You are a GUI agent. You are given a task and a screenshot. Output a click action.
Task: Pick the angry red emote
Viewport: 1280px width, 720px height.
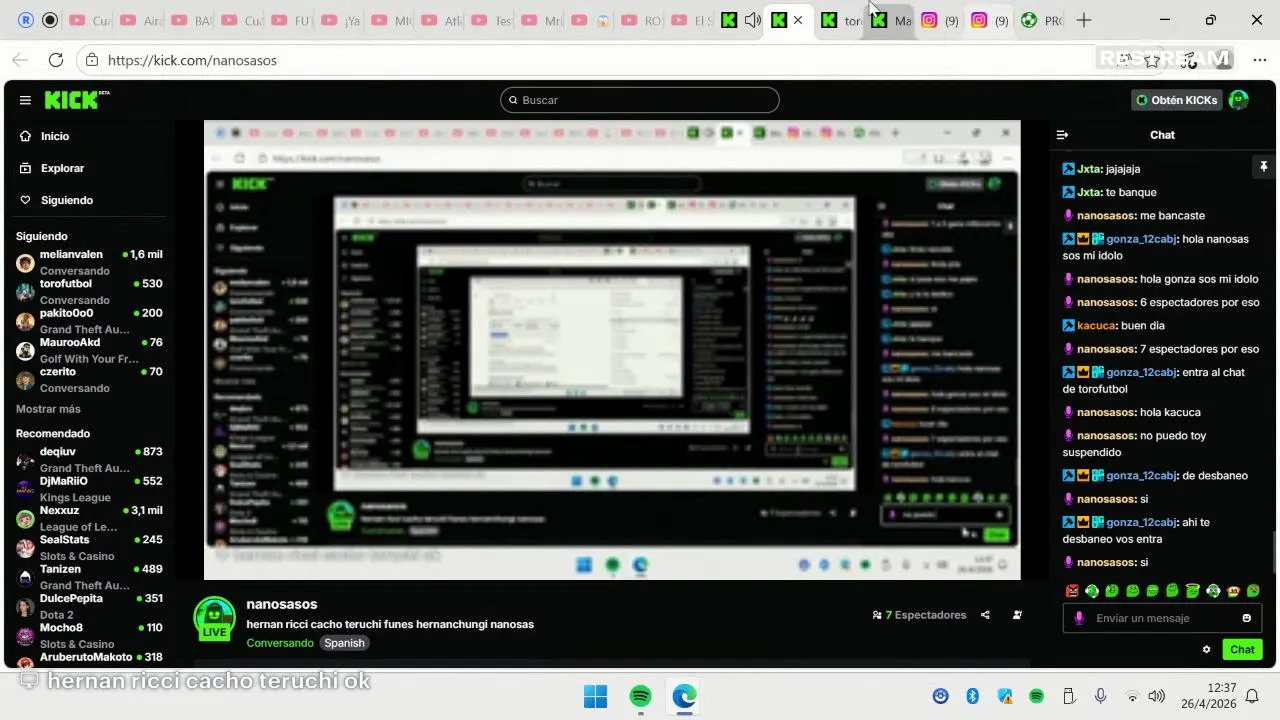(x=1072, y=591)
